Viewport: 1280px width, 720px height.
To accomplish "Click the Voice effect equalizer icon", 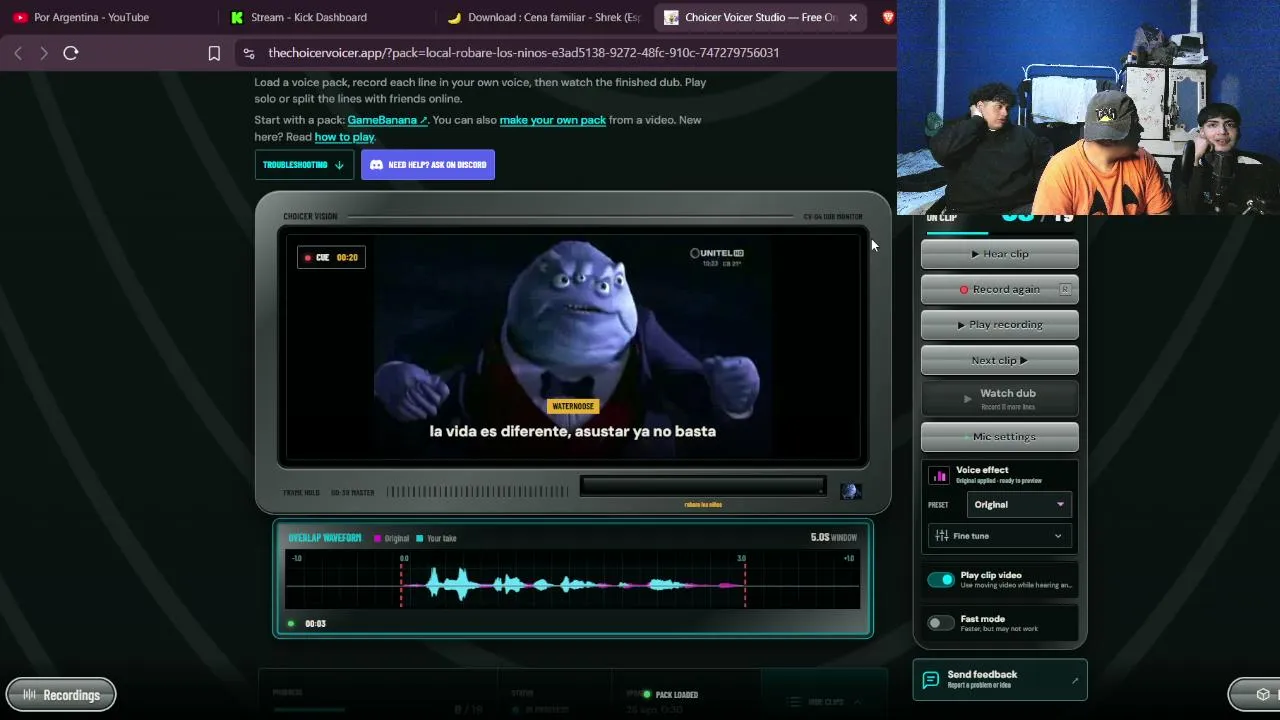I will pos(939,476).
